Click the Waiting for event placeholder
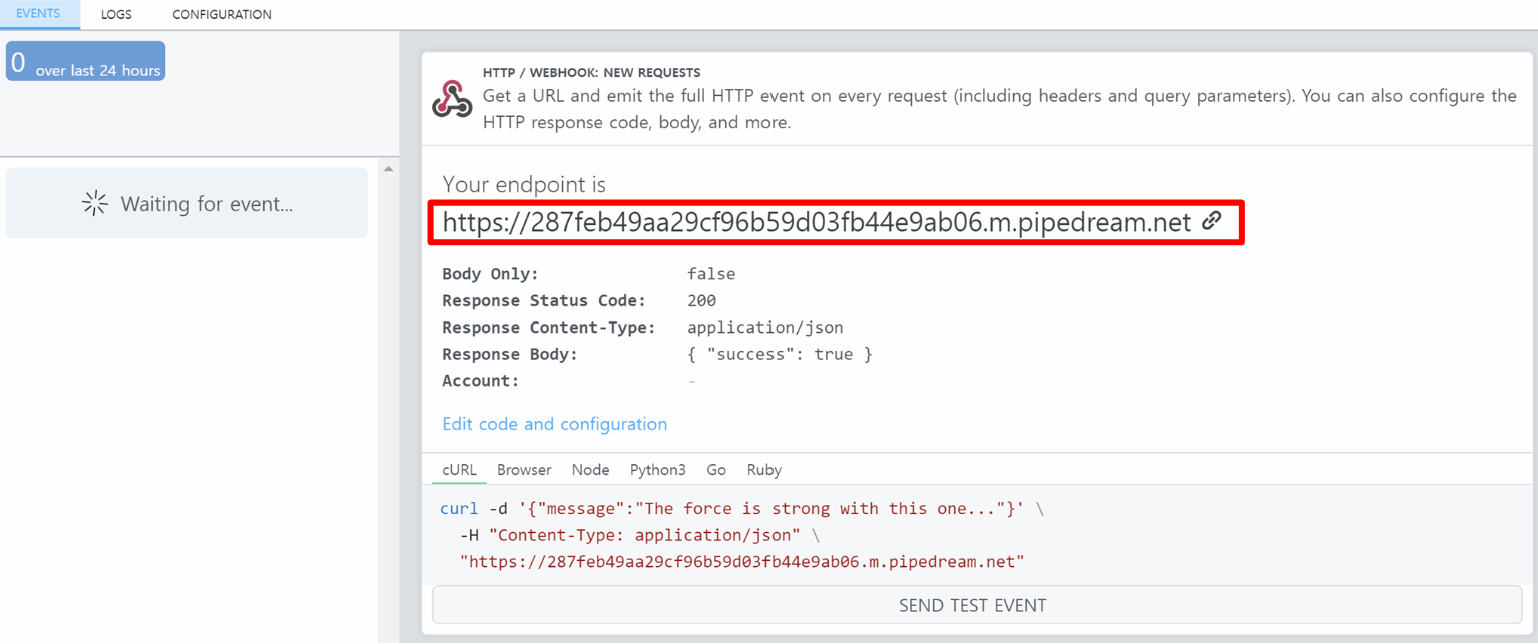Screen dimensions: 1538x644 (x=187, y=204)
